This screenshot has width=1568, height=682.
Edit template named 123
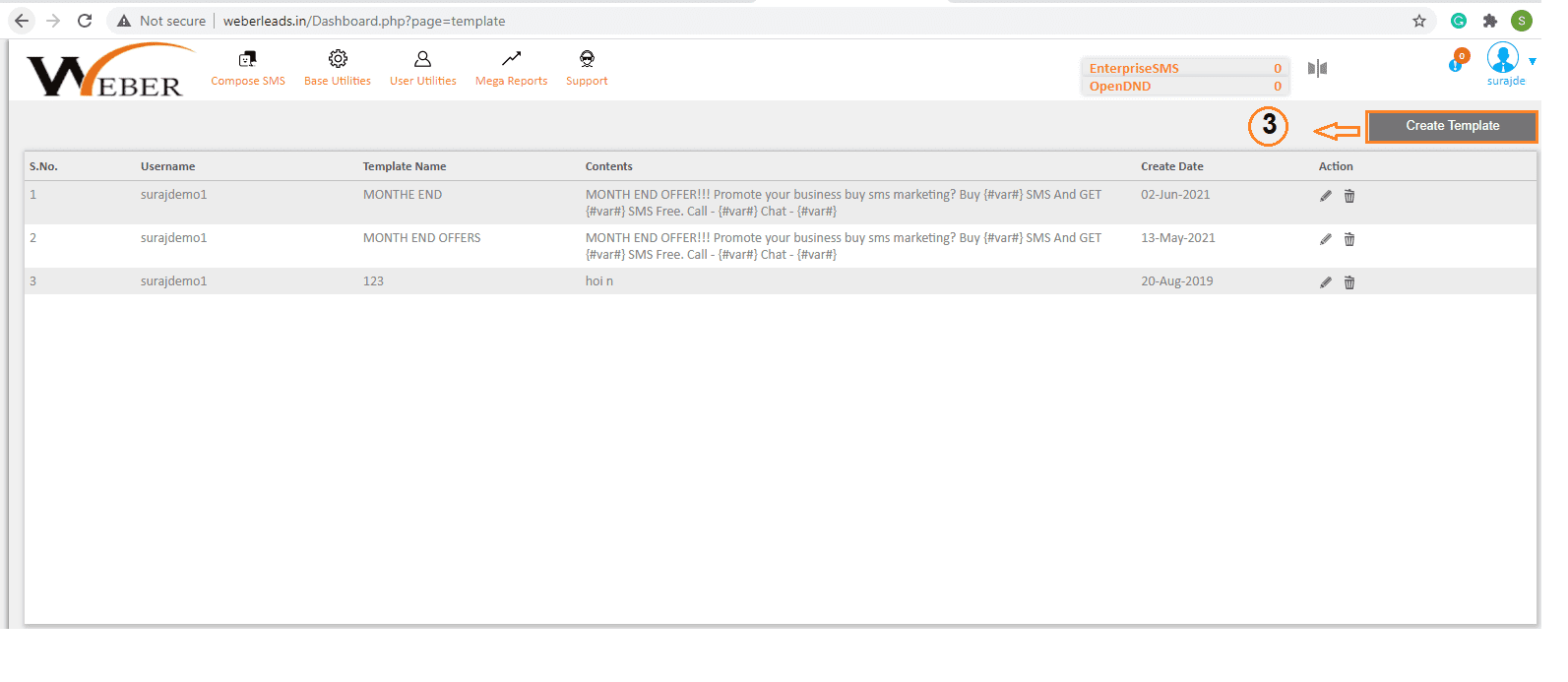point(1325,282)
